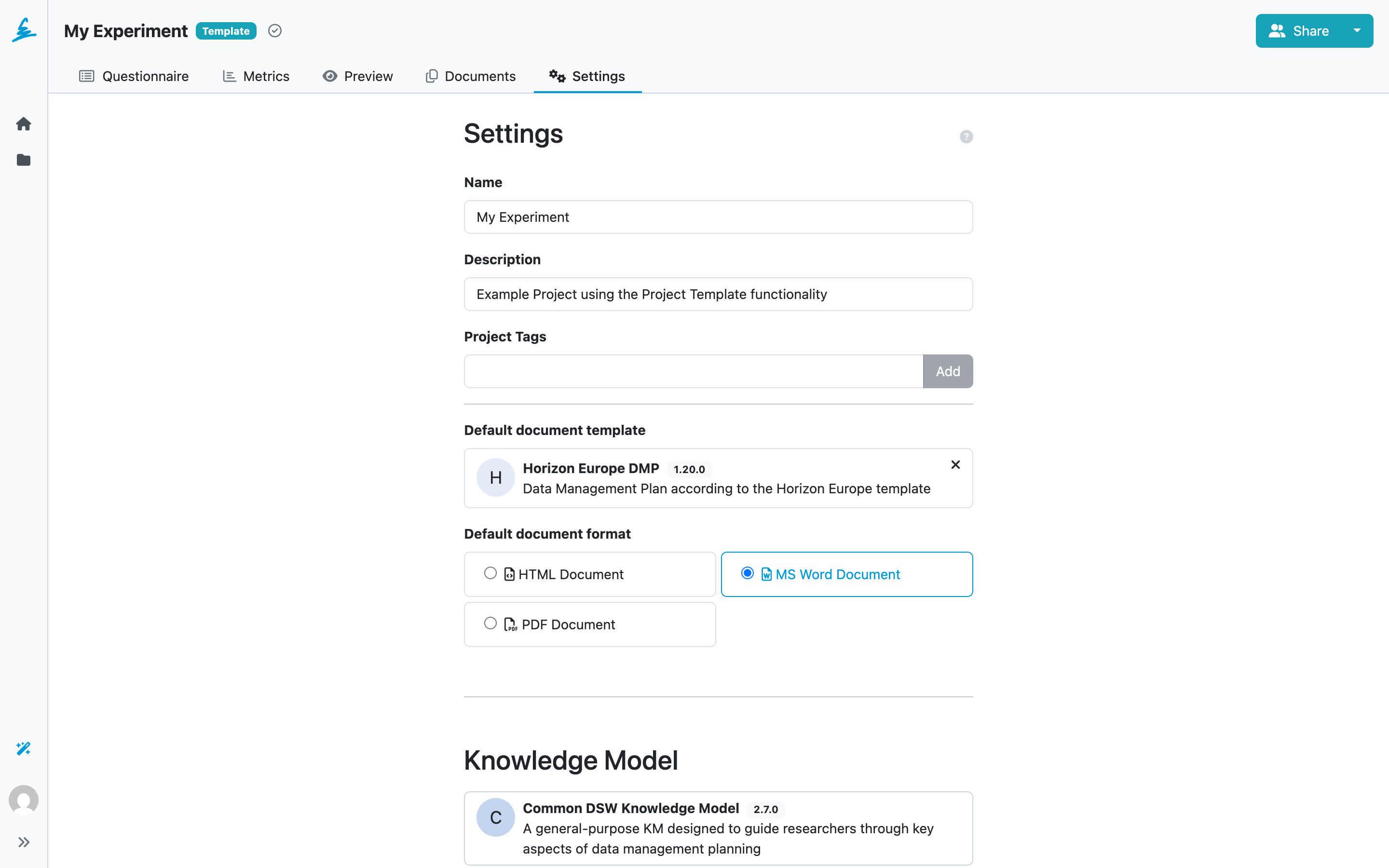This screenshot has width=1389, height=868.
Task: Focus the Description input field
Action: coord(718,294)
